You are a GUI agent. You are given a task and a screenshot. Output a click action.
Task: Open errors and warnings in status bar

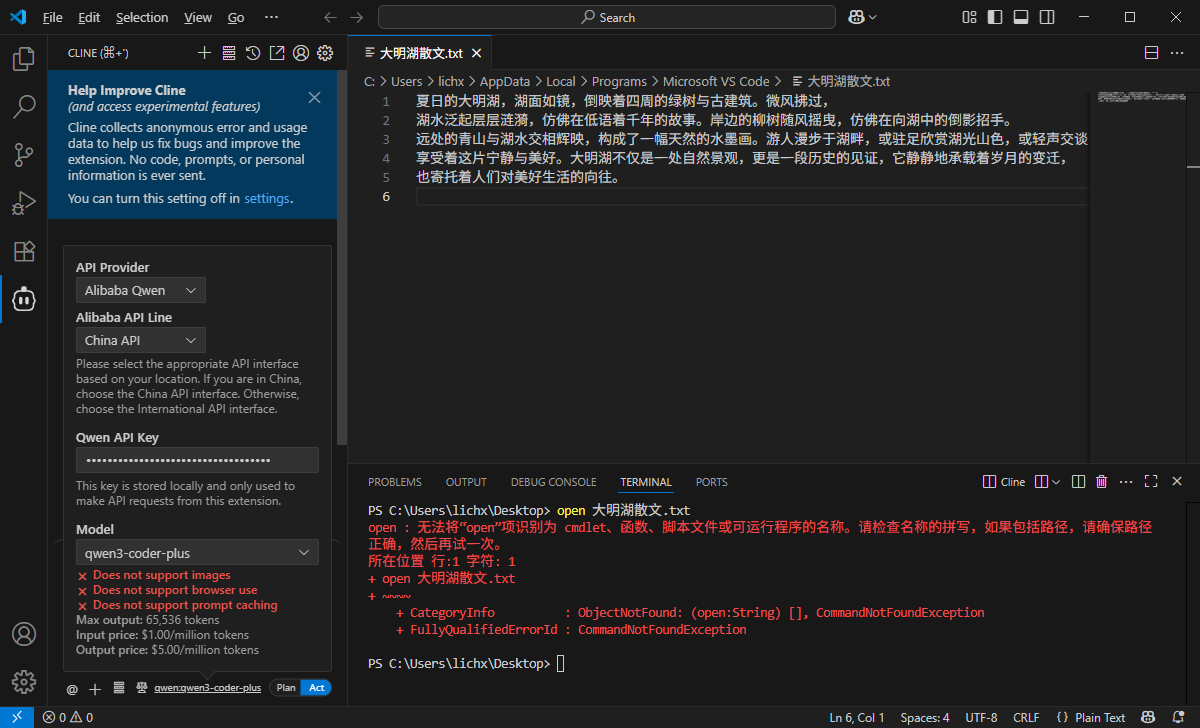[x=68, y=717]
